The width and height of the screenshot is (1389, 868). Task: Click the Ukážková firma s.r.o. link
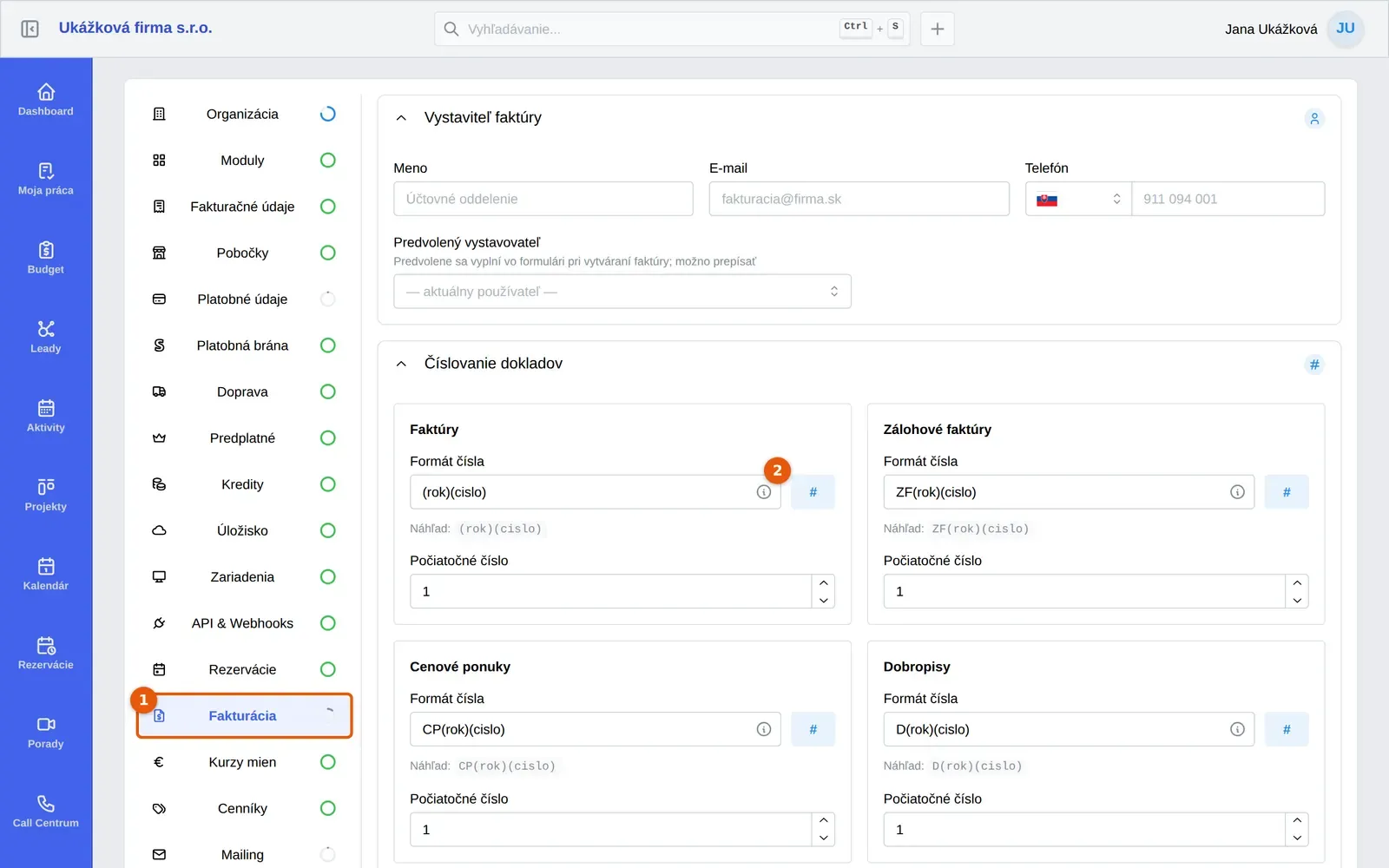click(135, 28)
